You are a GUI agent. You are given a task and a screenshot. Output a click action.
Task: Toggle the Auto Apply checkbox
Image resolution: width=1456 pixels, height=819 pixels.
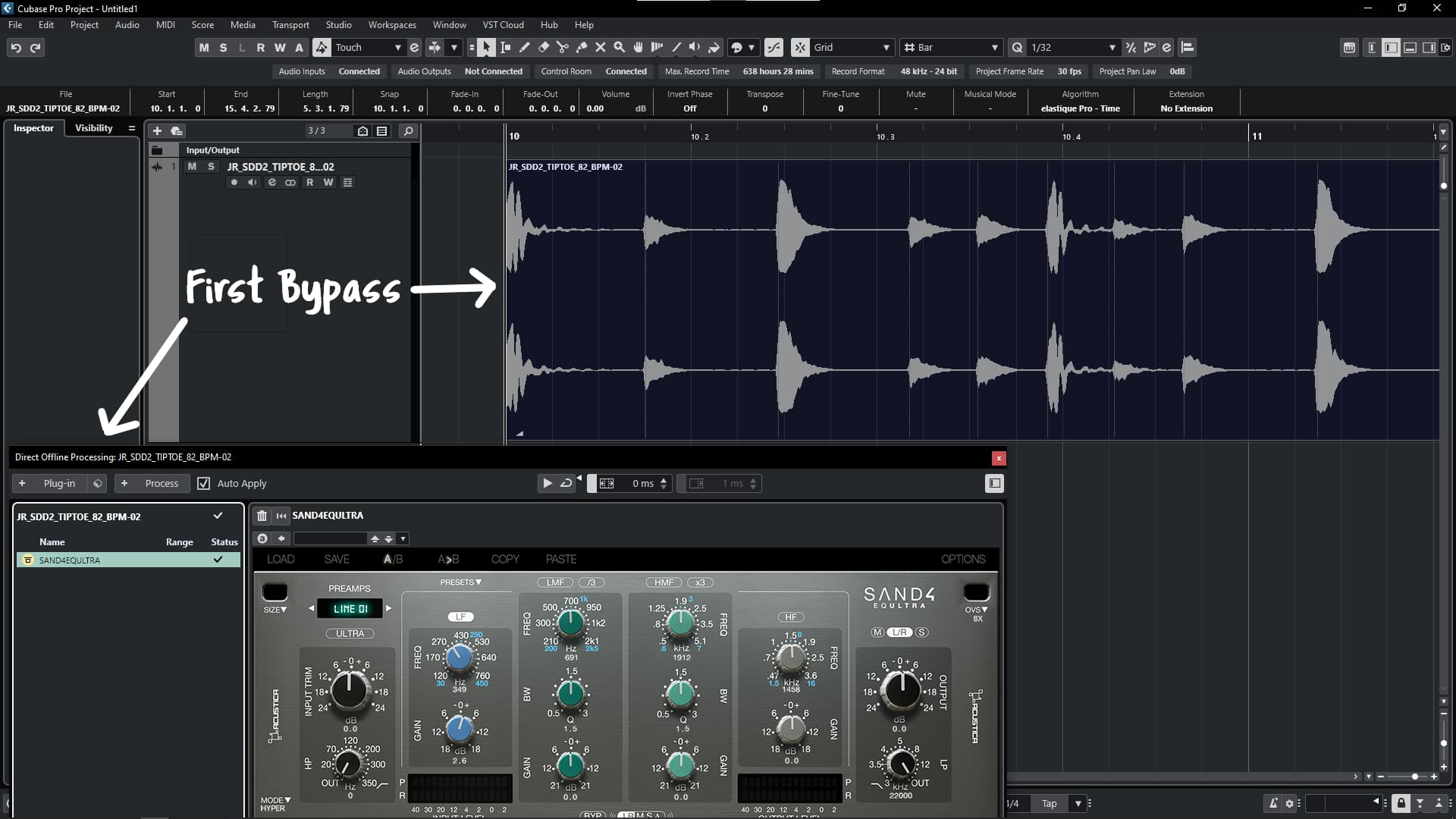pos(203,483)
